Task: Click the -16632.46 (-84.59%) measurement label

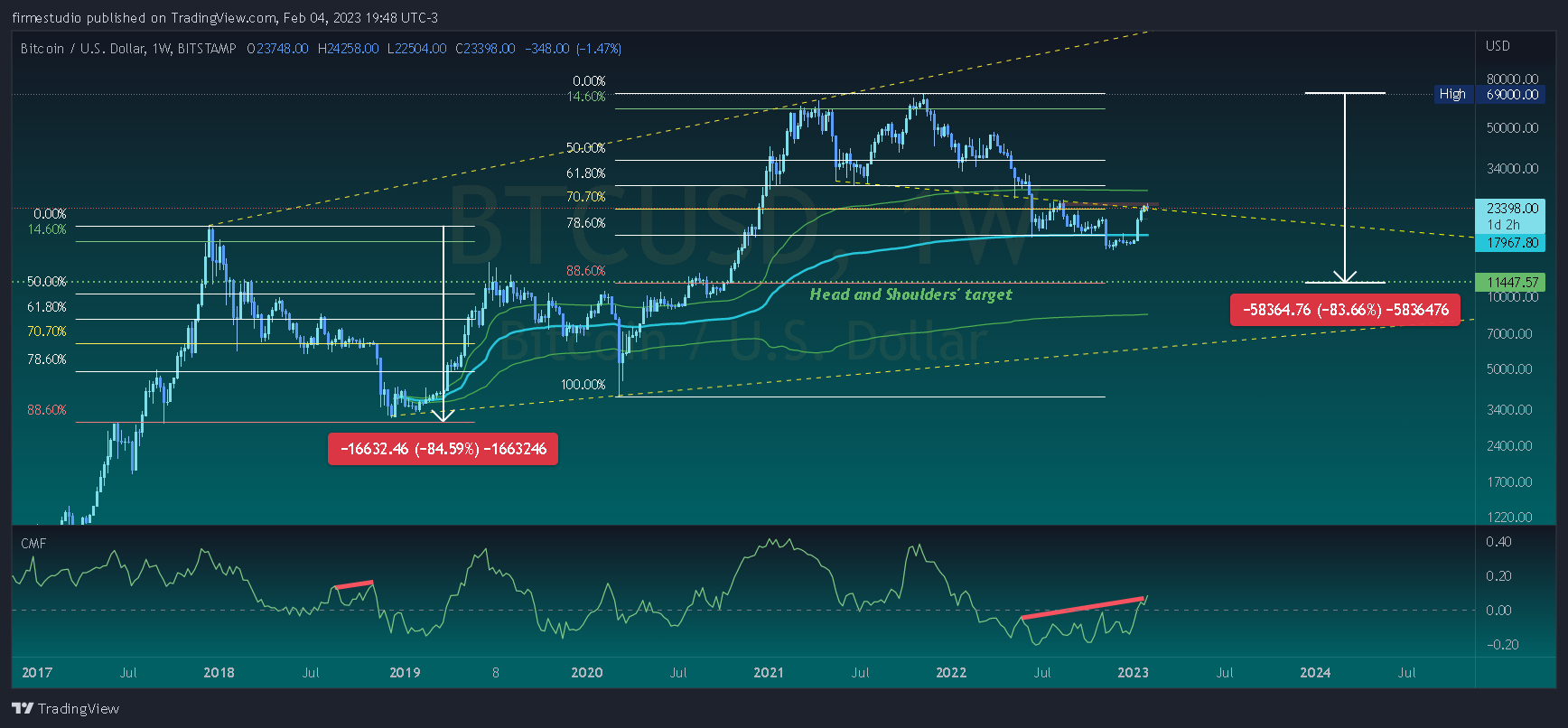Action: pyautogui.click(x=443, y=449)
